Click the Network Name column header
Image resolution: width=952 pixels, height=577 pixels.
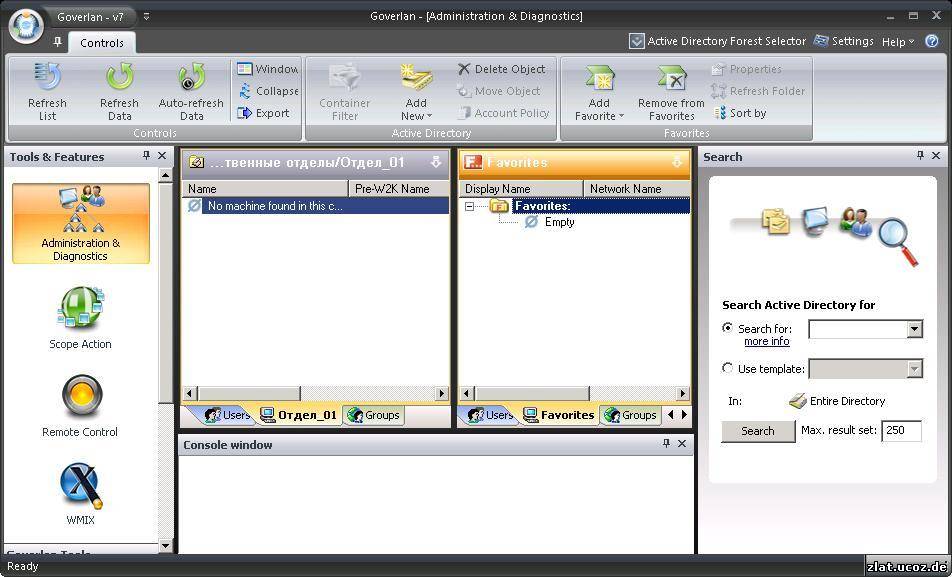[x=636, y=189]
